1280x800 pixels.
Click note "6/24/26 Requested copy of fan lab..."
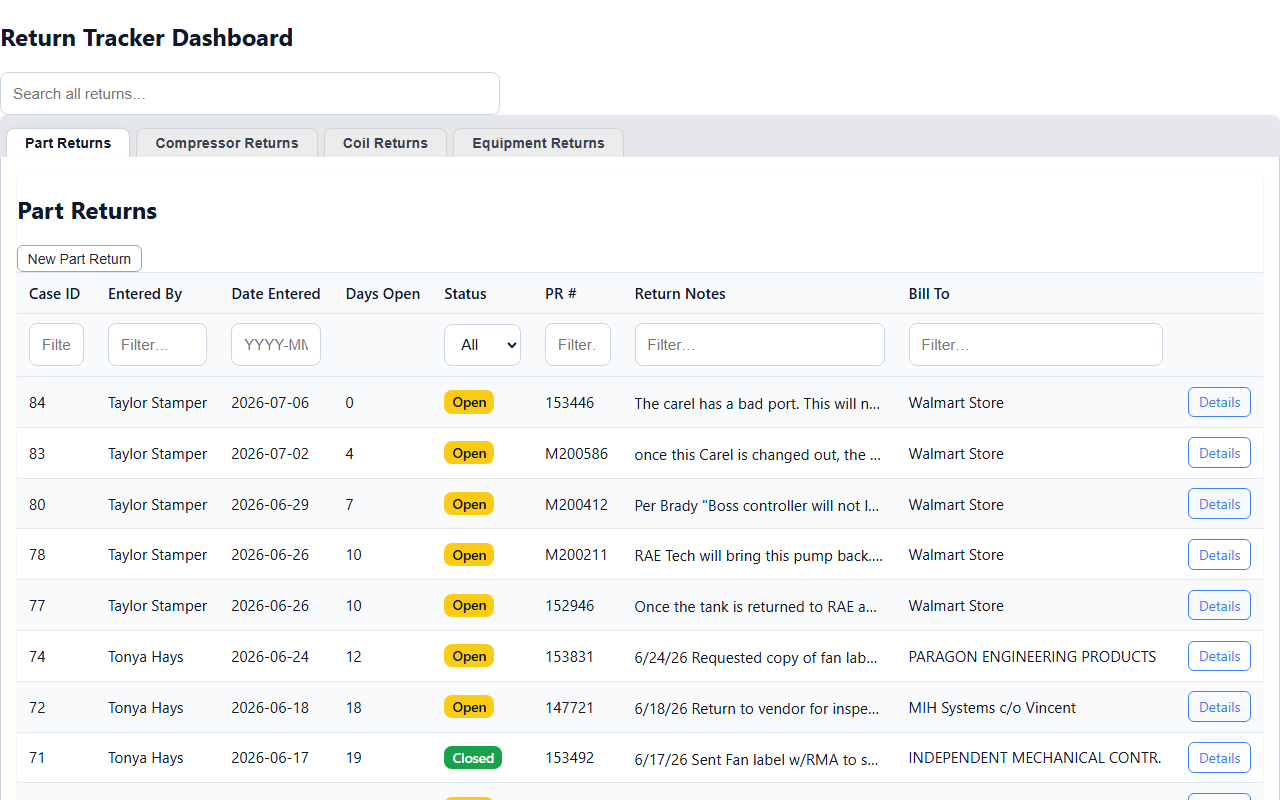pyautogui.click(x=758, y=658)
